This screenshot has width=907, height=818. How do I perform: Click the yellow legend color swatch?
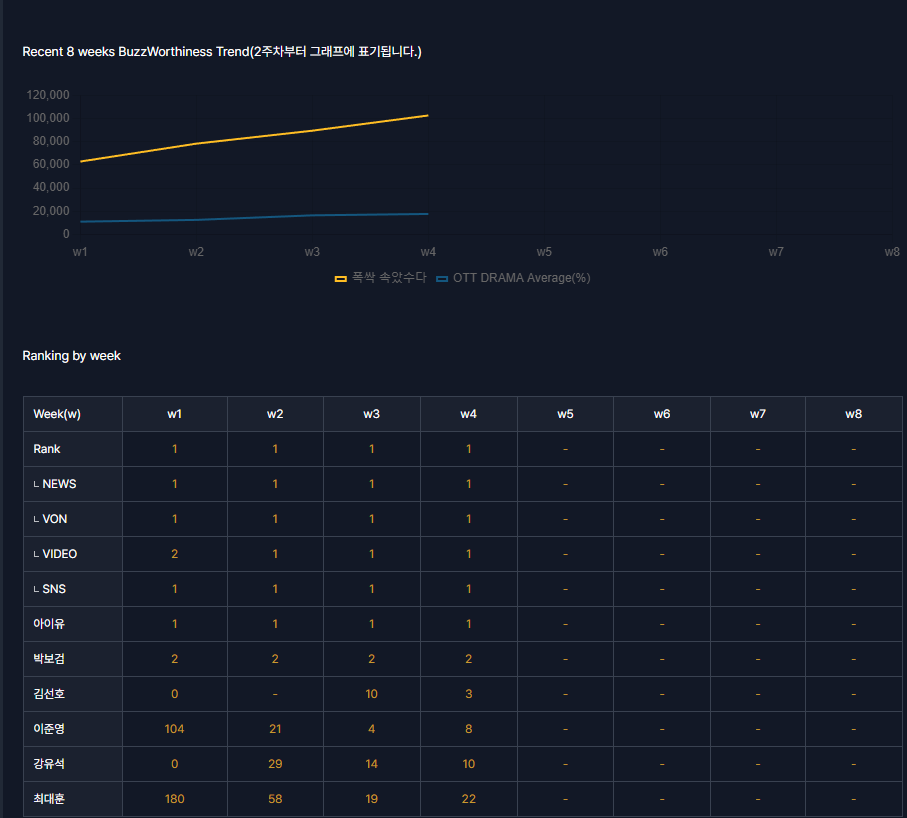click(x=340, y=279)
